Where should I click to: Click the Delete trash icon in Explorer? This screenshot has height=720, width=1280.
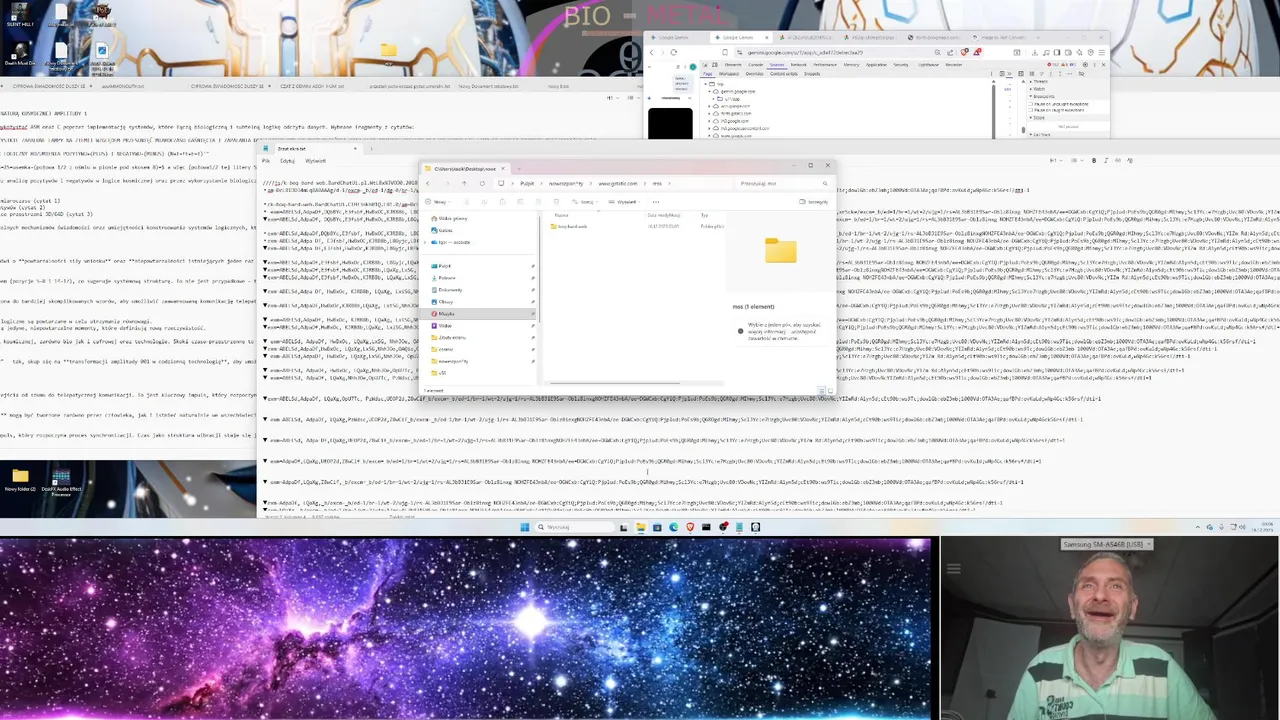556,202
